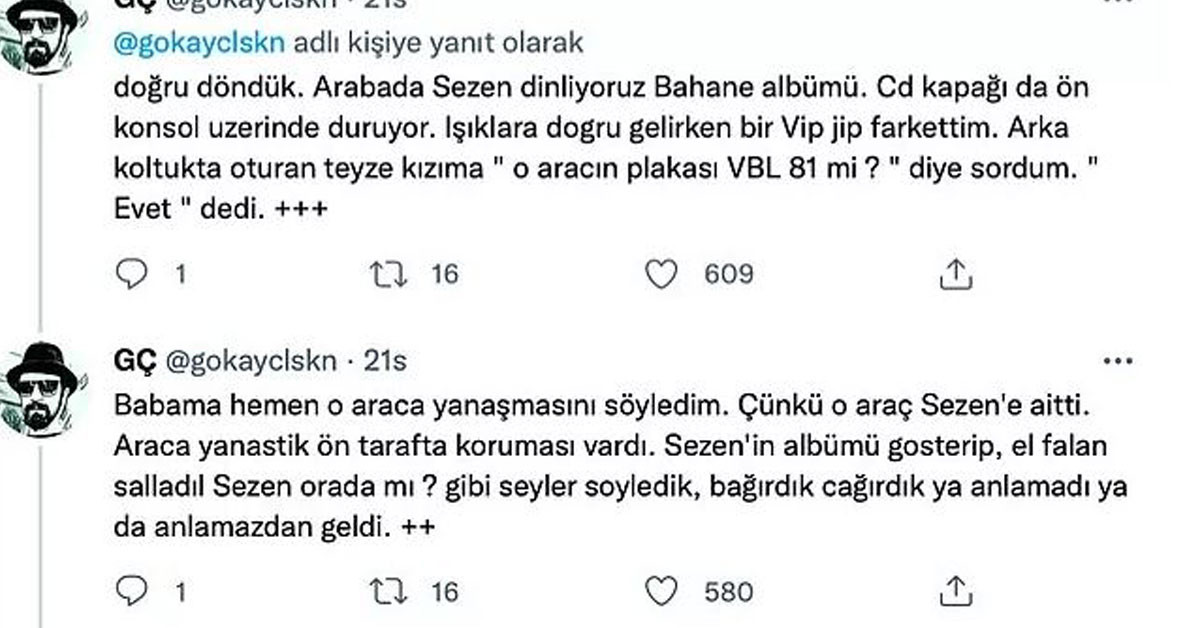
Task: Retweet the tweet starting with Babama hemen
Action: (384, 592)
